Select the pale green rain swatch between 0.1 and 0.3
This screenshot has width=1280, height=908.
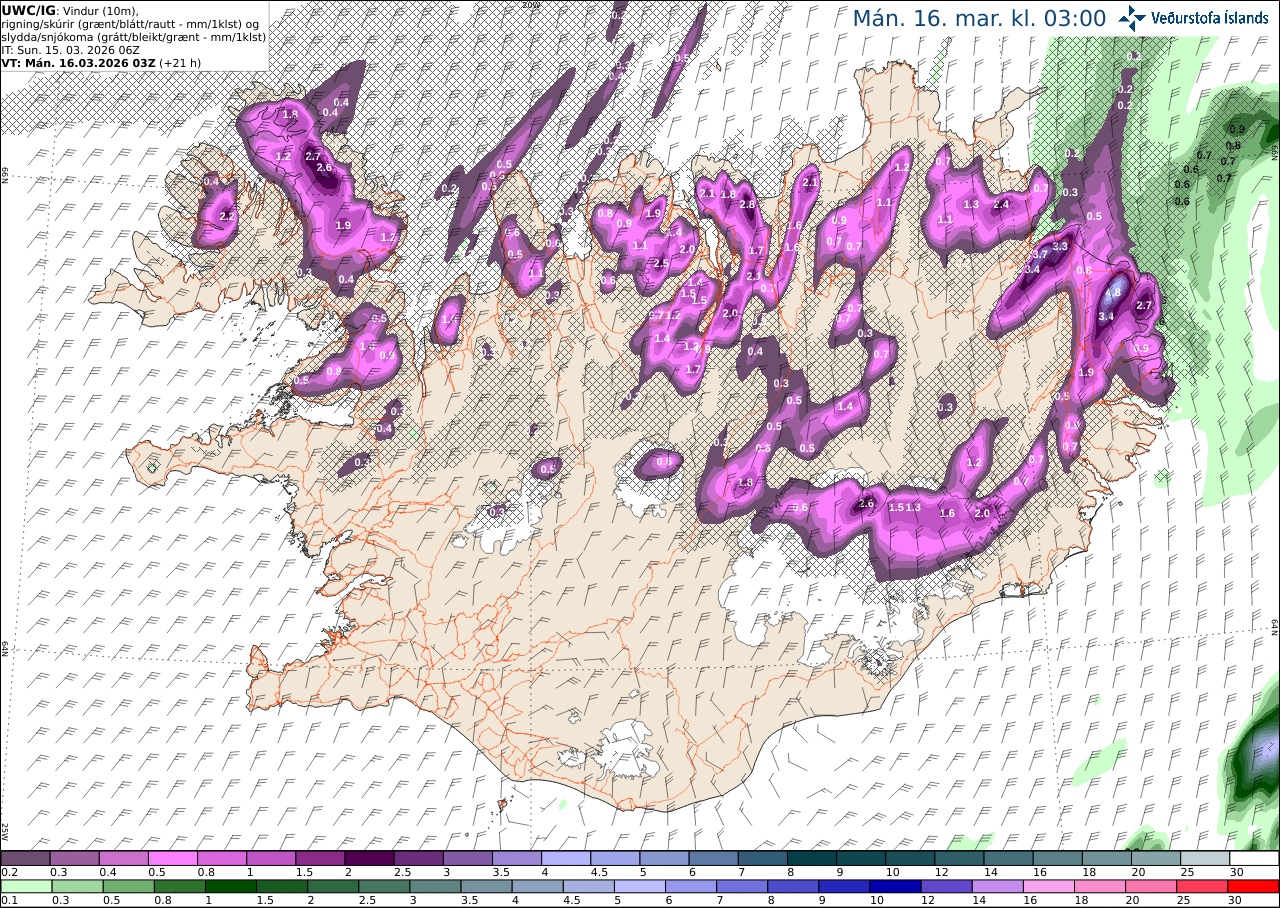point(25,886)
